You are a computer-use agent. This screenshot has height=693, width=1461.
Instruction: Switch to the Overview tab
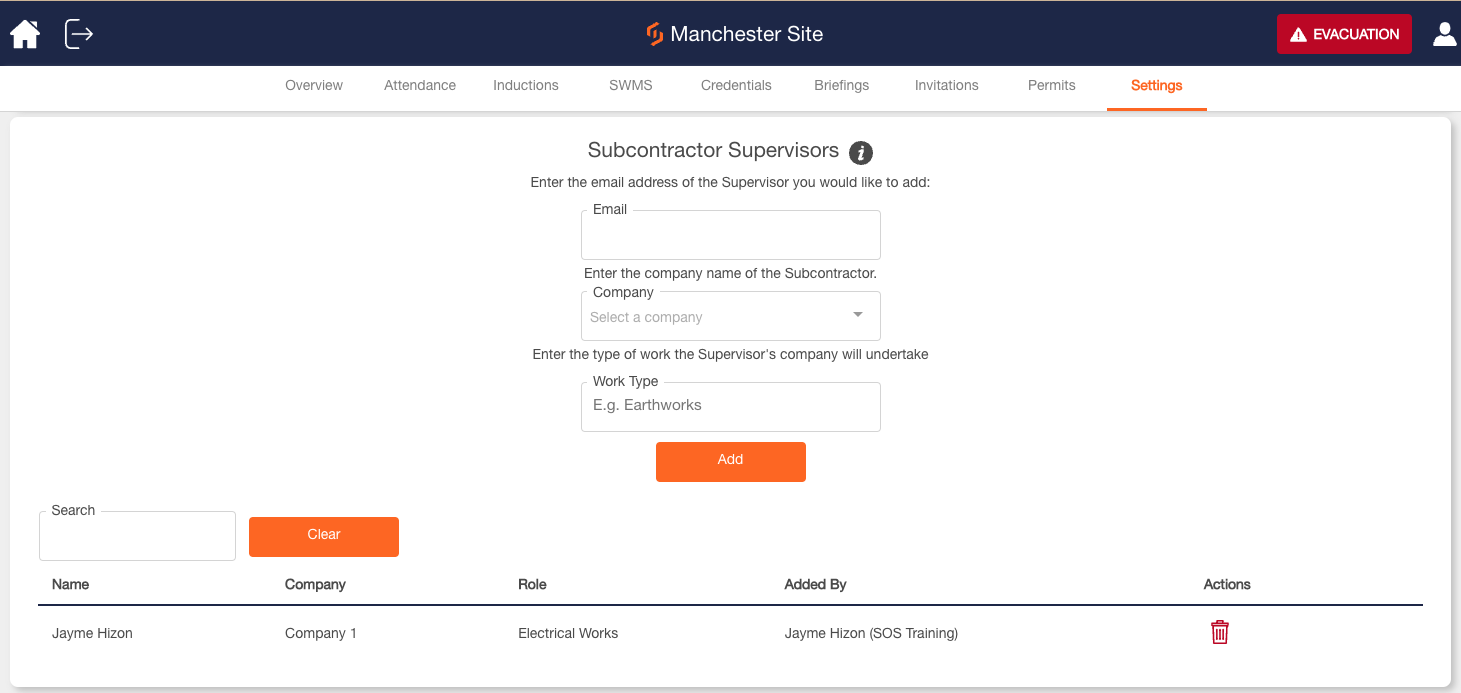(314, 85)
